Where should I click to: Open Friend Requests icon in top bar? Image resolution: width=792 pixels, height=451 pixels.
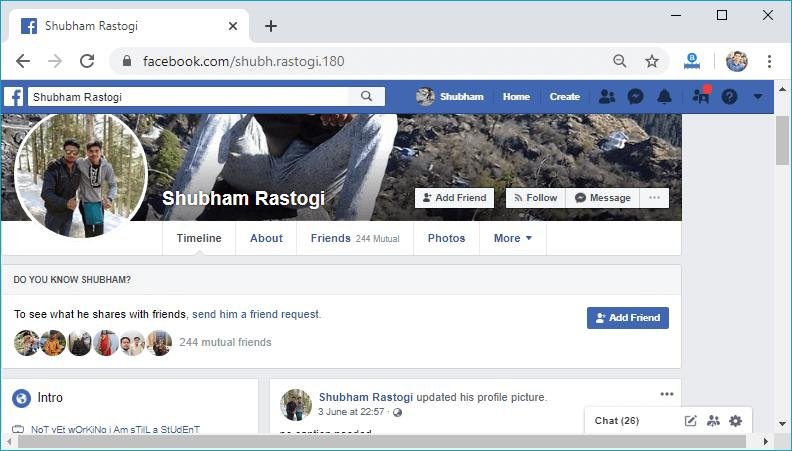tap(607, 96)
